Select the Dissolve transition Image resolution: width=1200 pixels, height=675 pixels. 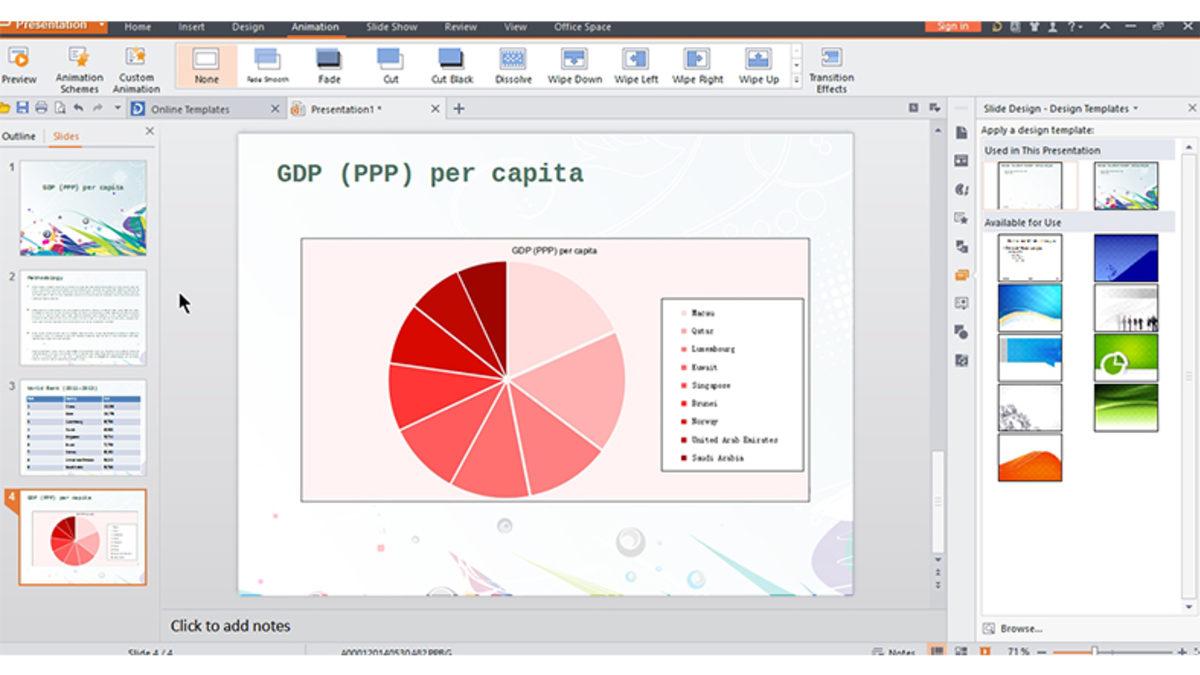coord(513,62)
